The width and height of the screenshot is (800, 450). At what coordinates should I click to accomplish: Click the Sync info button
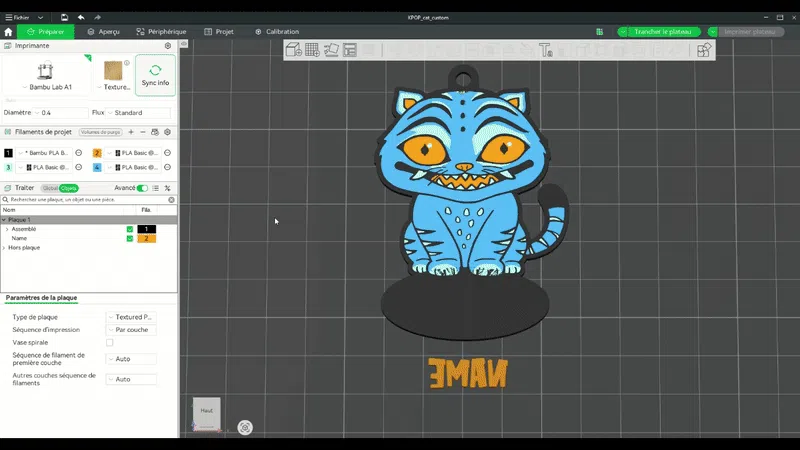click(155, 76)
